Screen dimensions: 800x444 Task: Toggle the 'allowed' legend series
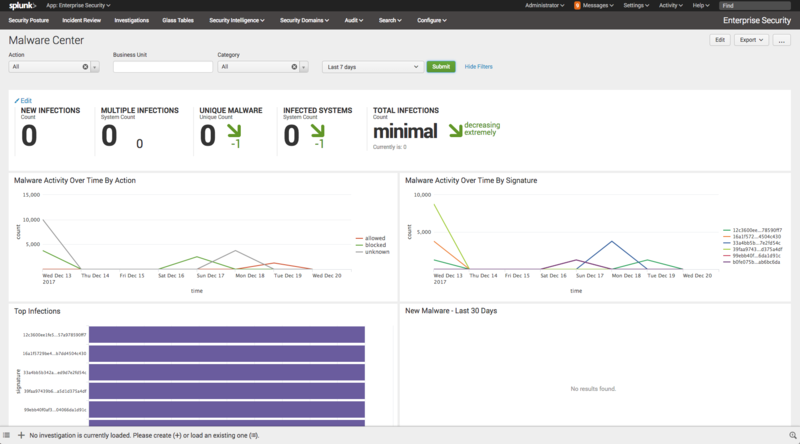[x=376, y=238]
